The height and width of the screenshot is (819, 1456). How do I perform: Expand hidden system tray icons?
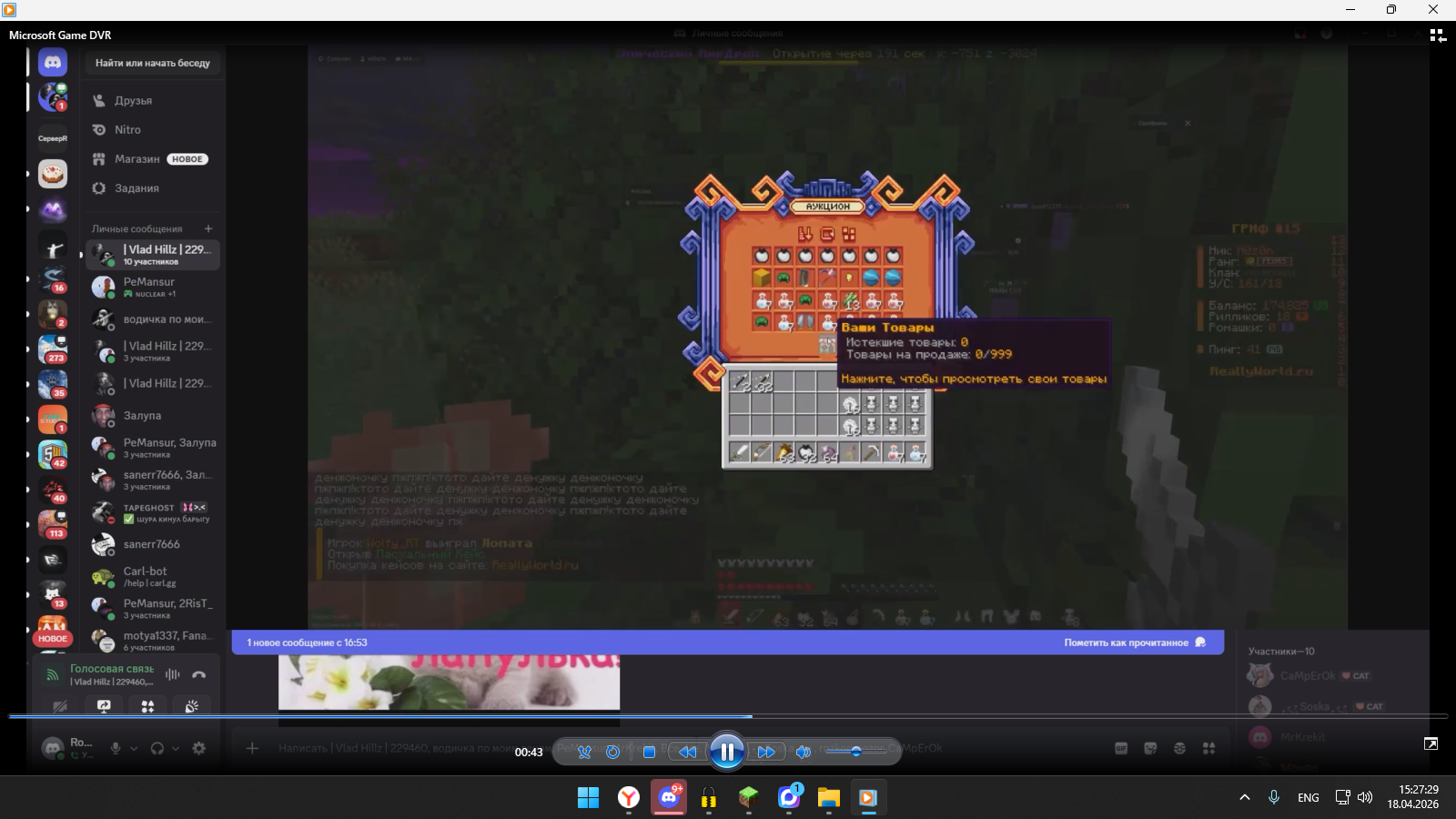(x=1244, y=798)
